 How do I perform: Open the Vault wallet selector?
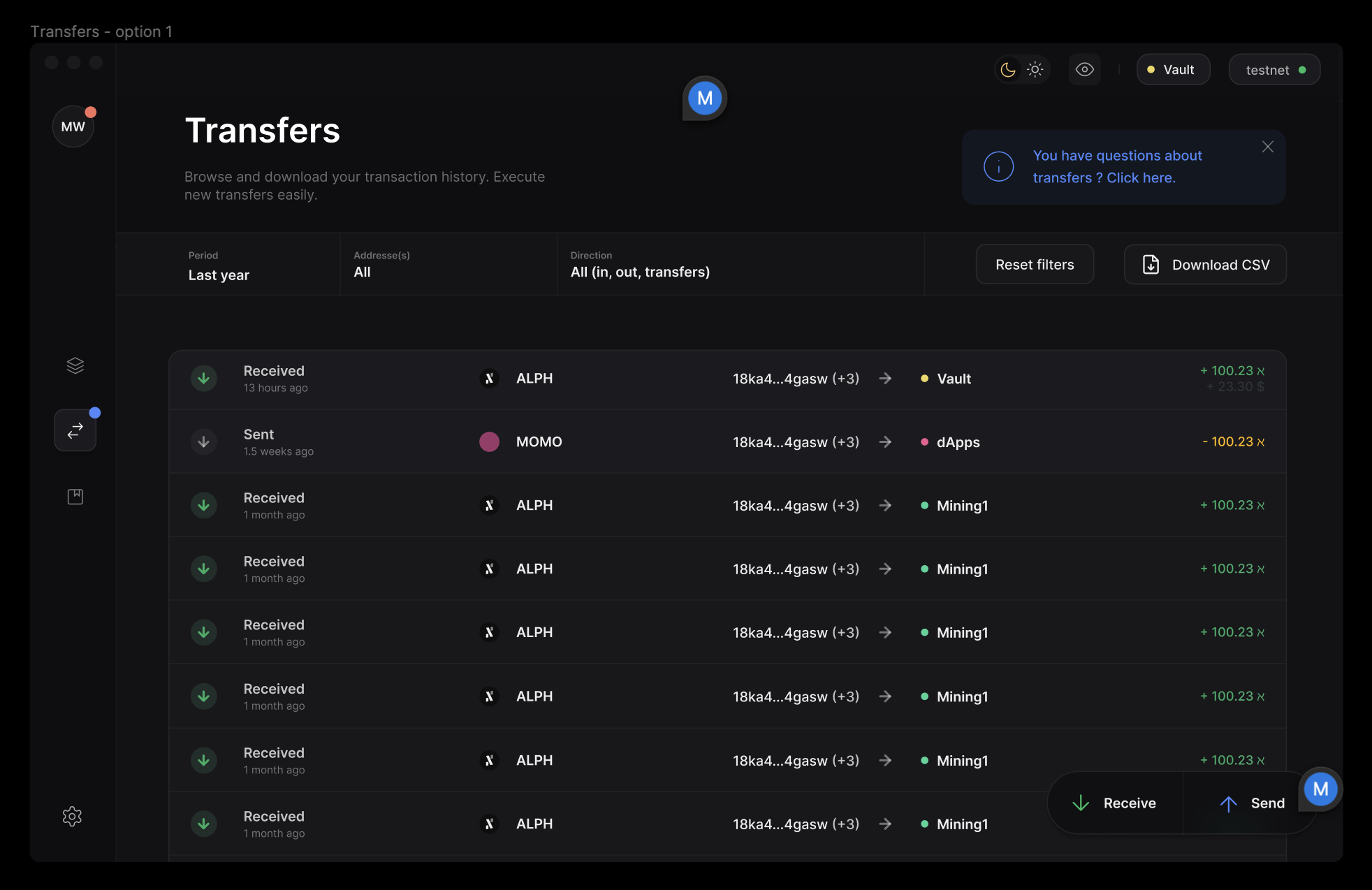1173,69
